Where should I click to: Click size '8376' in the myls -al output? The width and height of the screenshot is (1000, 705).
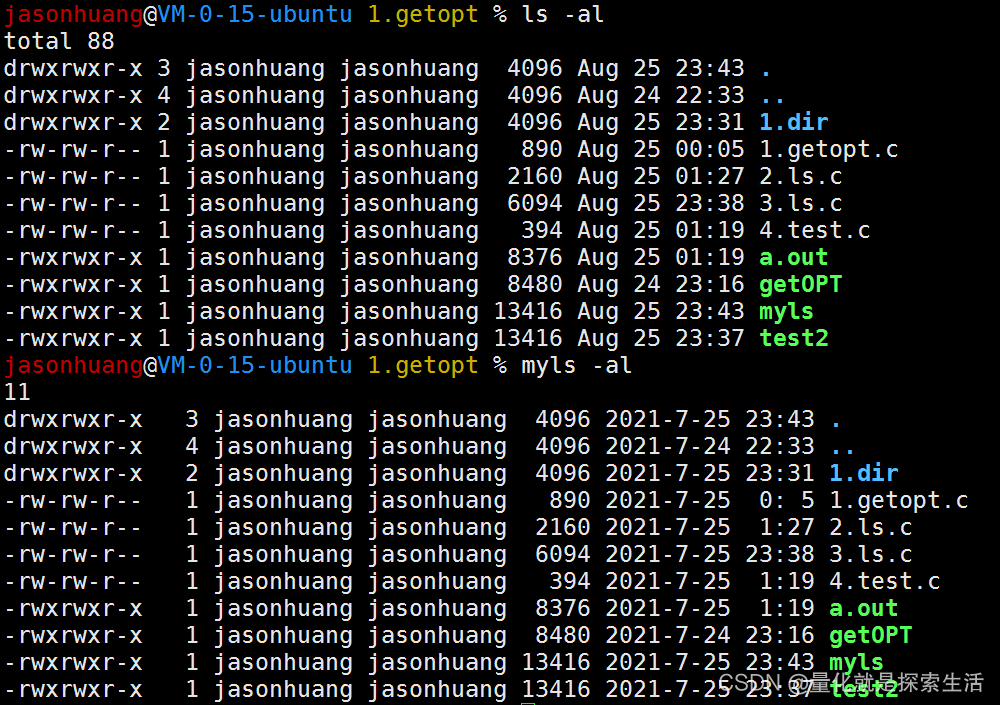pos(562,609)
